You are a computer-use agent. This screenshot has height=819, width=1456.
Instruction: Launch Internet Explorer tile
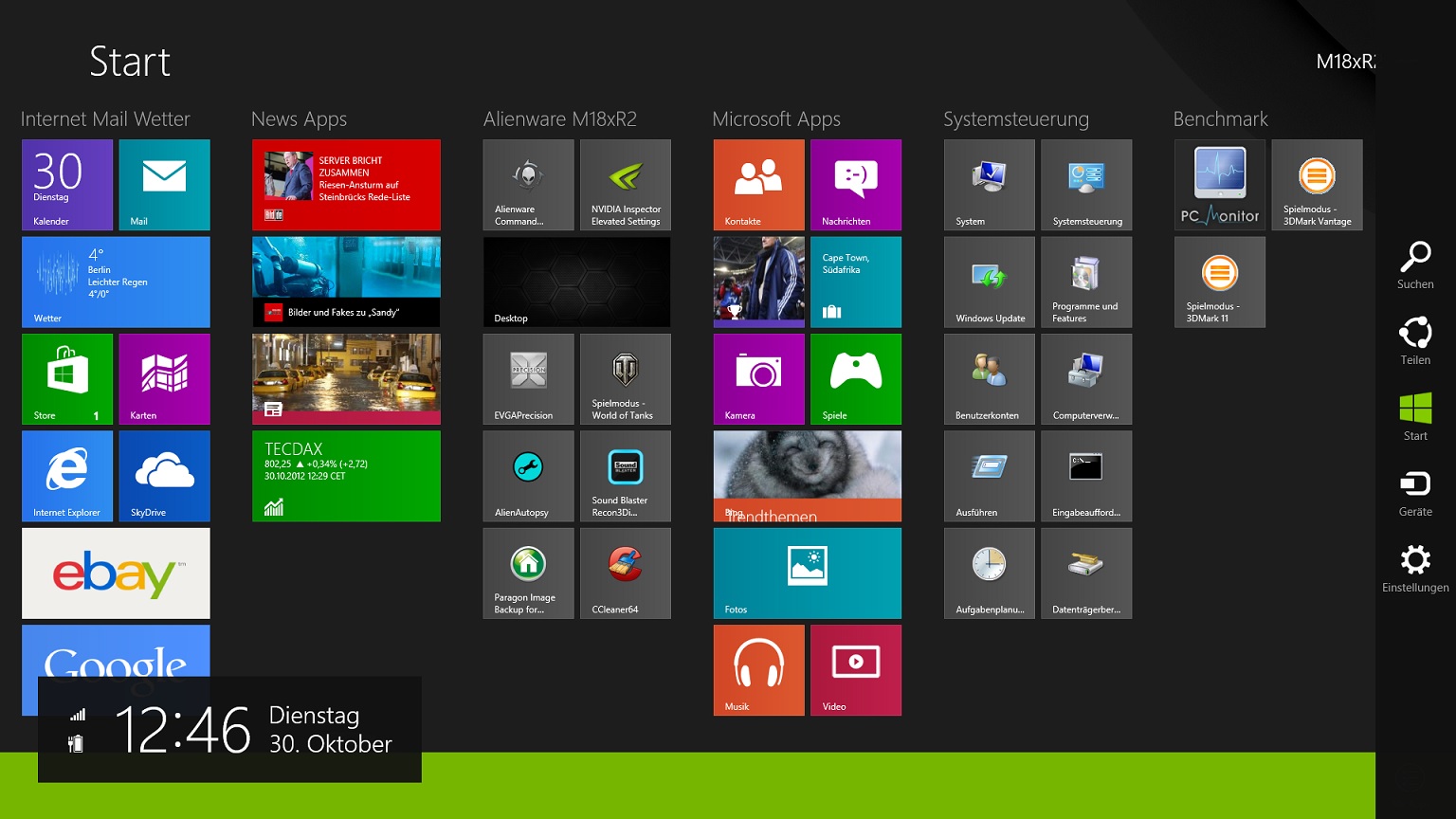[67, 476]
